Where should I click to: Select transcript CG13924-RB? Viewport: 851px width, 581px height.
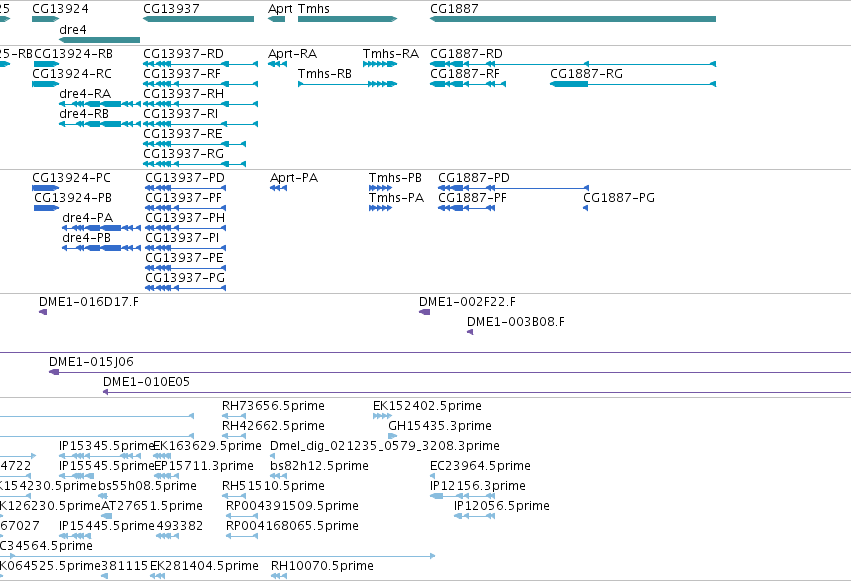[74, 54]
